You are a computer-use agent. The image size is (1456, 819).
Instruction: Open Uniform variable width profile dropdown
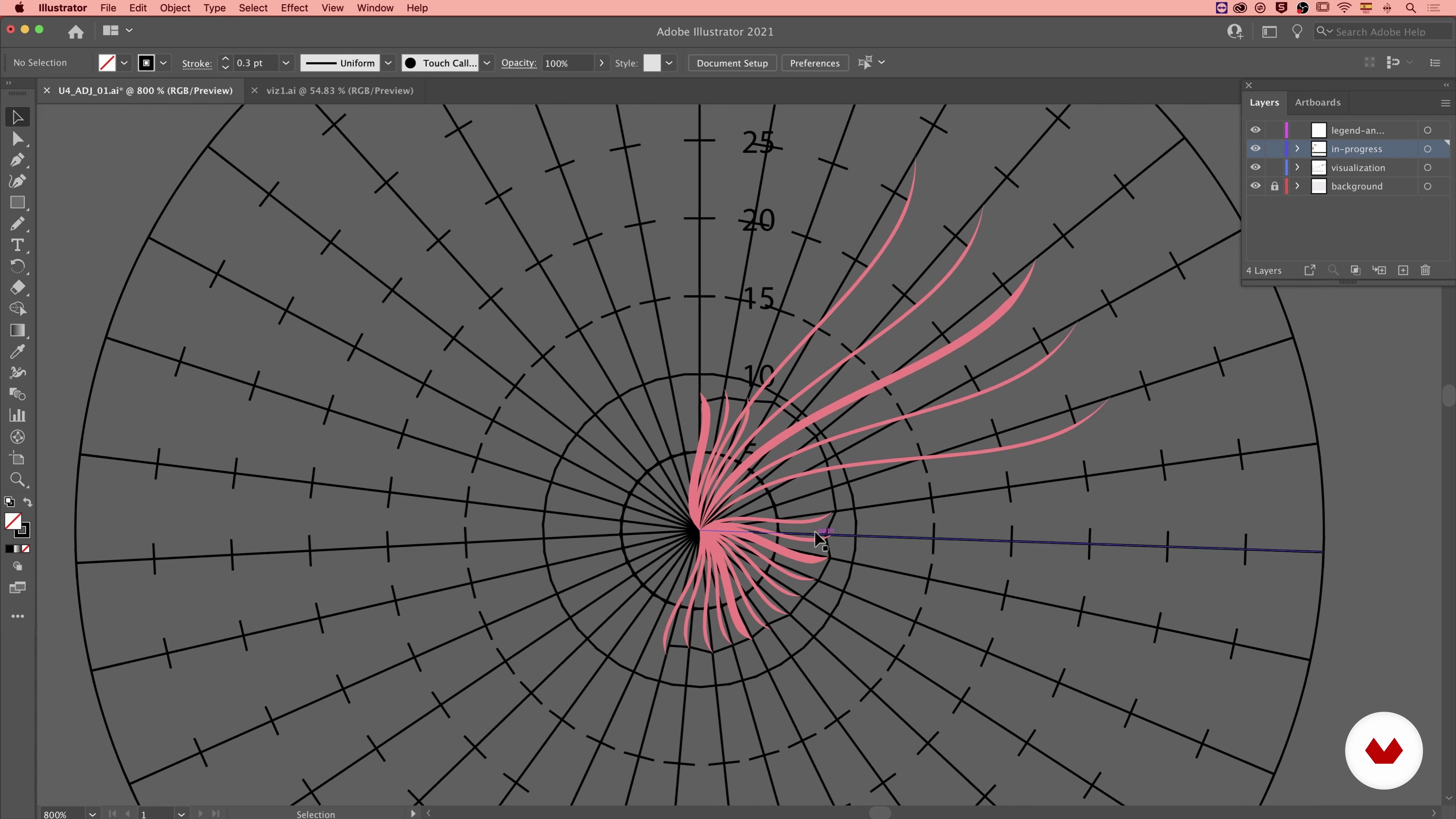pyautogui.click(x=388, y=63)
